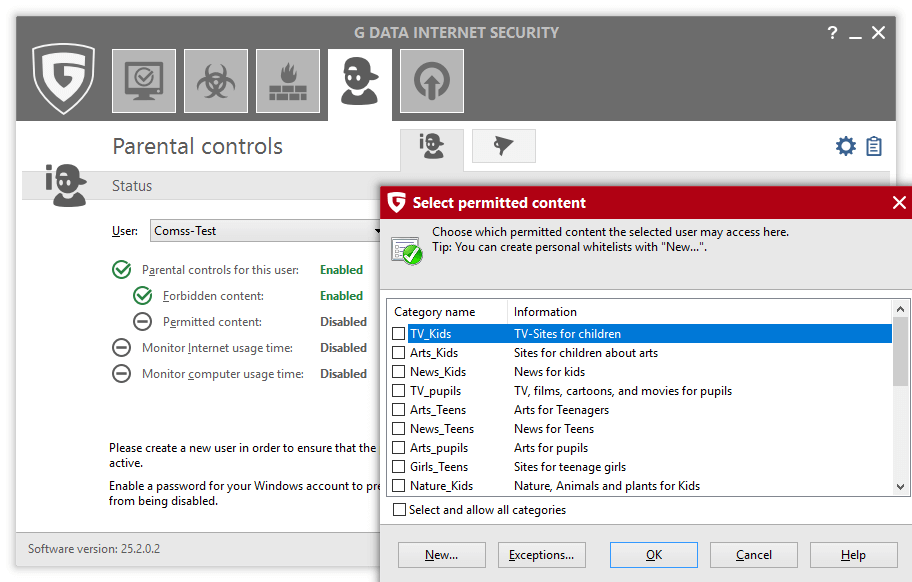Screen dimensions: 912x582
Task: Switch to the filter funnel tab
Action: [x=504, y=146]
